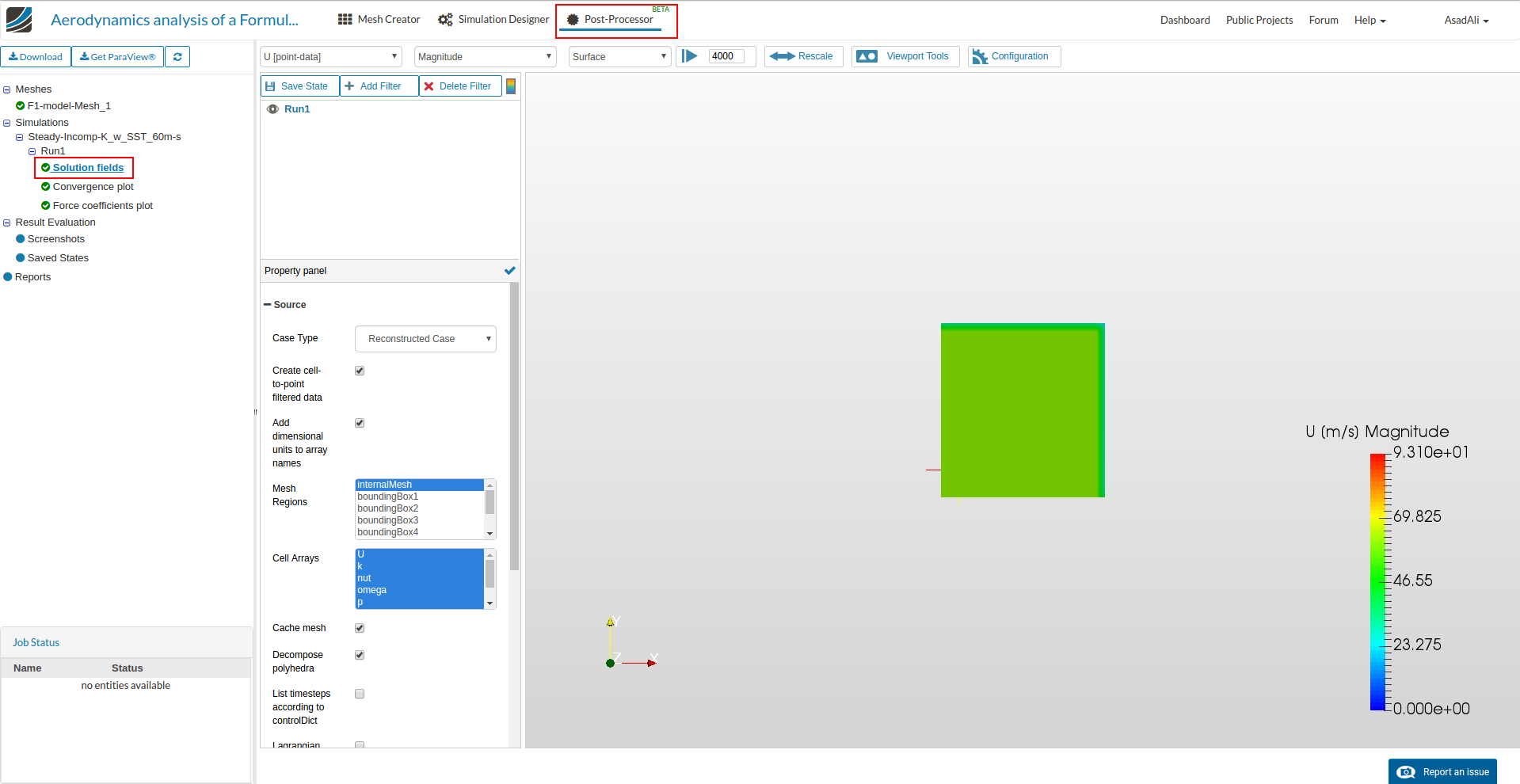Click Get ParaView button
This screenshot has height=784, width=1520.
click(118, 57)
